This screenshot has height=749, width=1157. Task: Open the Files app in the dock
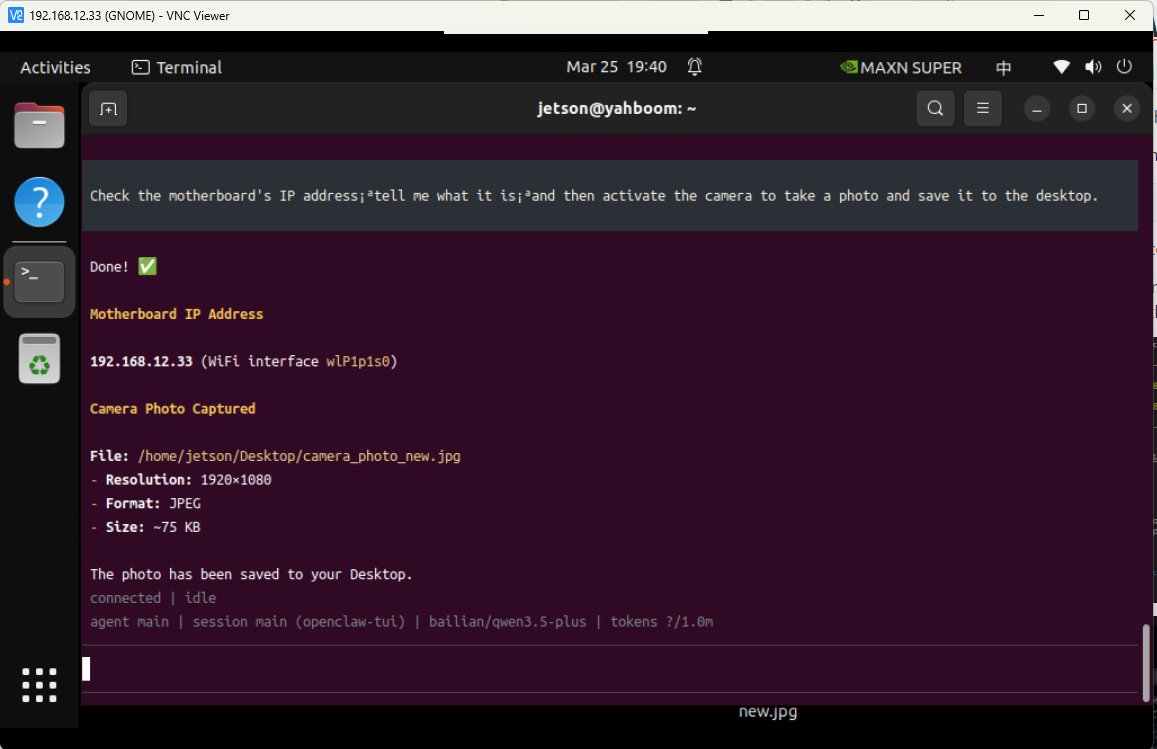(39, 125)
